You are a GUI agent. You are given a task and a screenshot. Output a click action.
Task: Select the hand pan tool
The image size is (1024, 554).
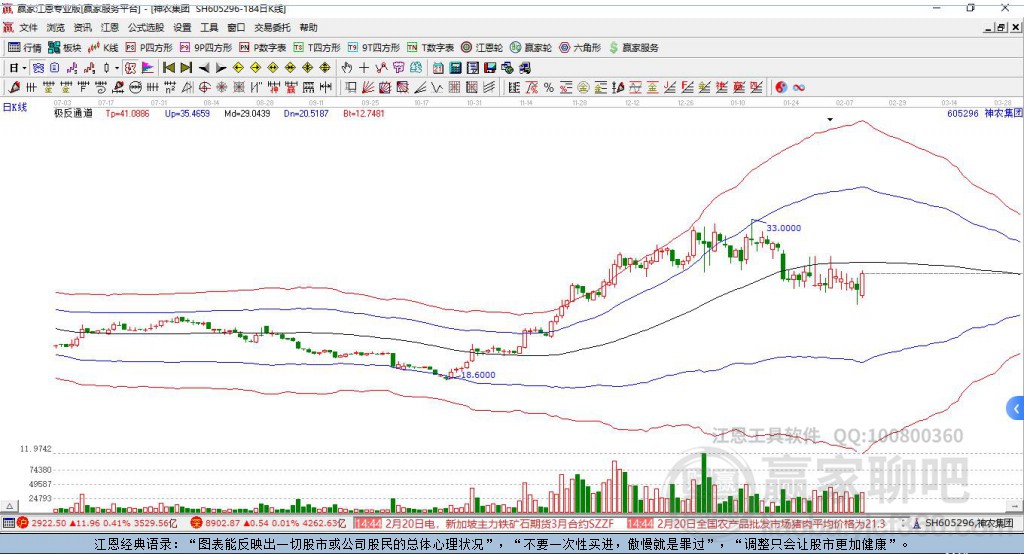pos(347,68)
